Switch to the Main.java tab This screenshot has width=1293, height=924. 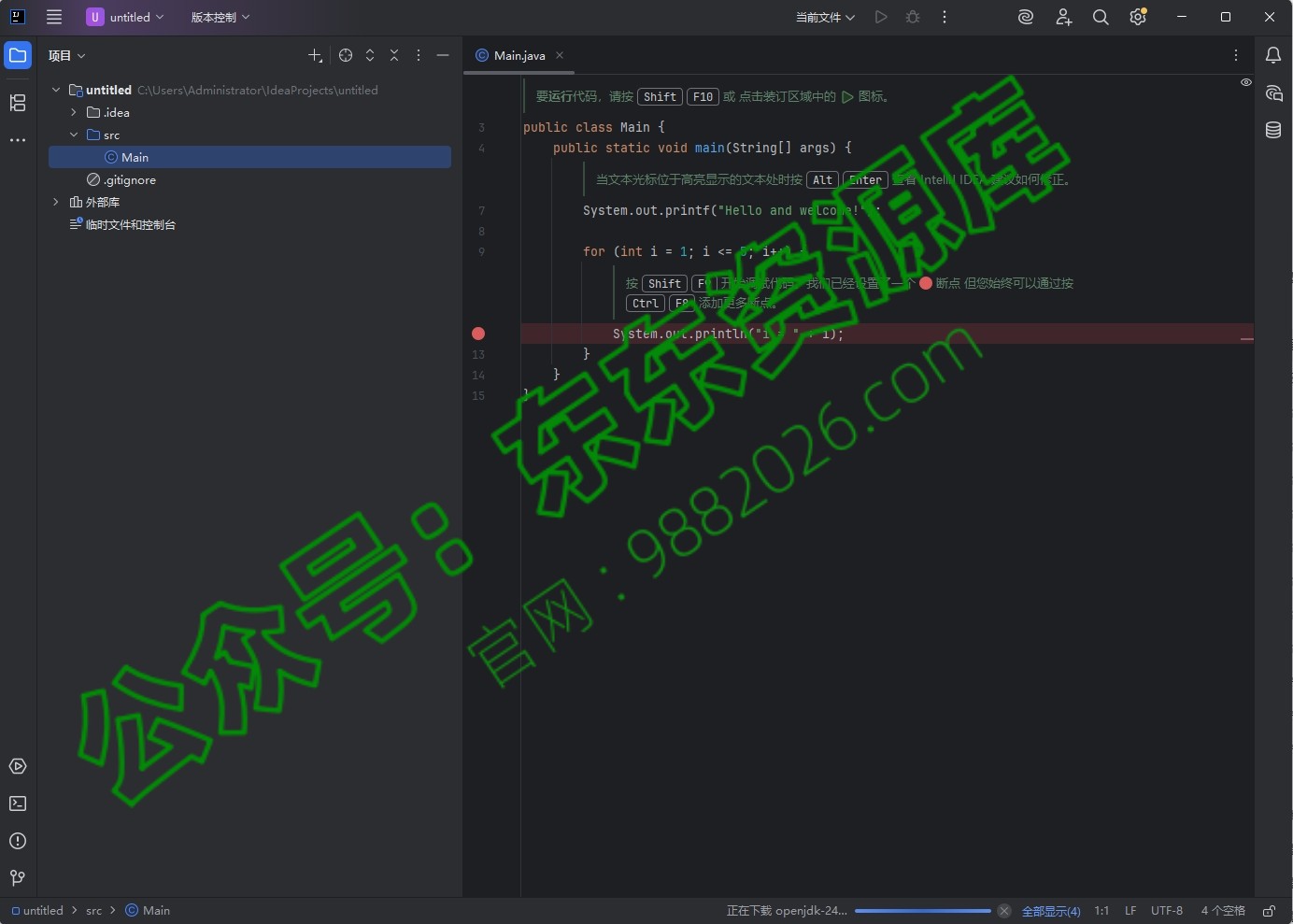519,55
